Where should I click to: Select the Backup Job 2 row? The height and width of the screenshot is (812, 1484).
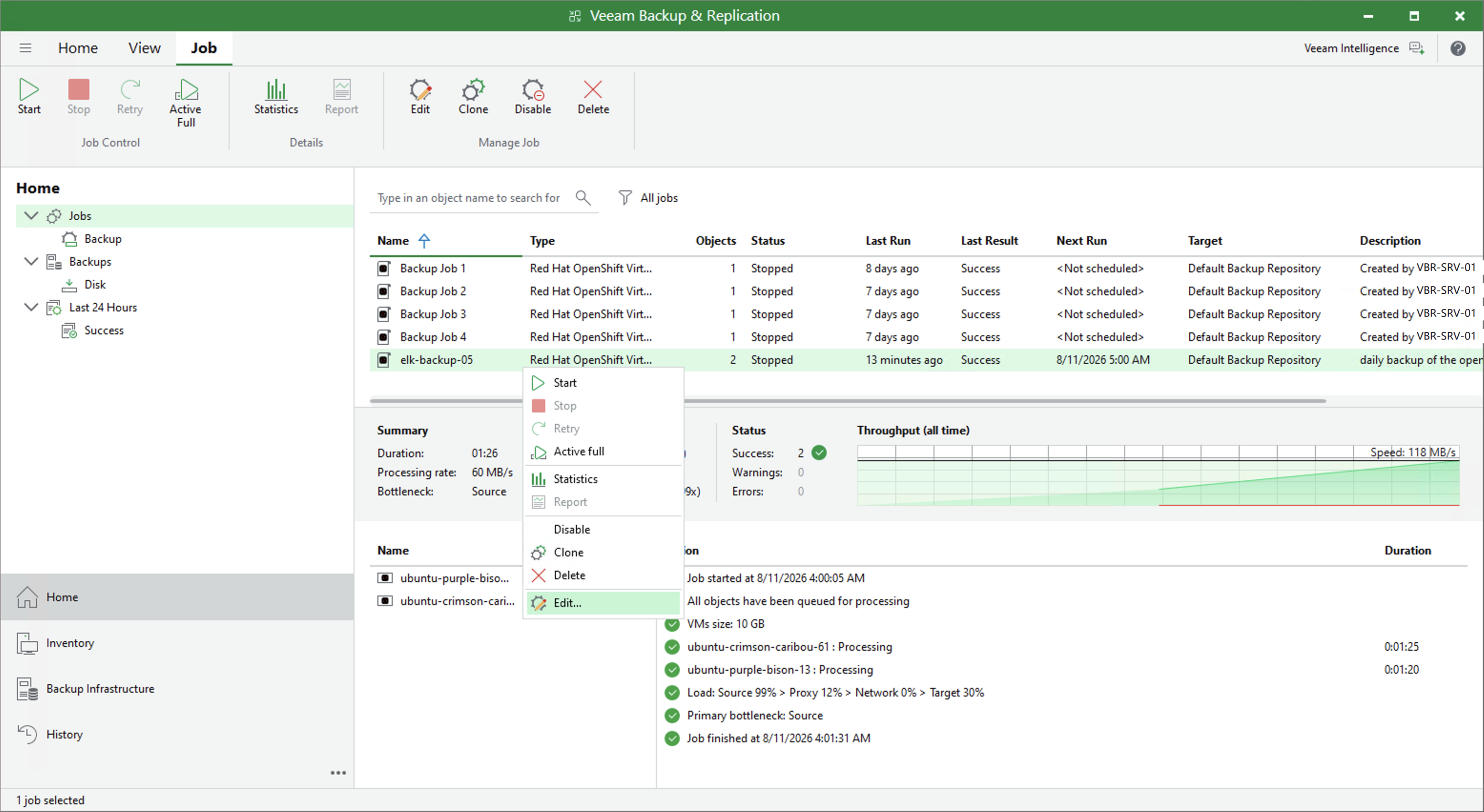pos(926,291)
